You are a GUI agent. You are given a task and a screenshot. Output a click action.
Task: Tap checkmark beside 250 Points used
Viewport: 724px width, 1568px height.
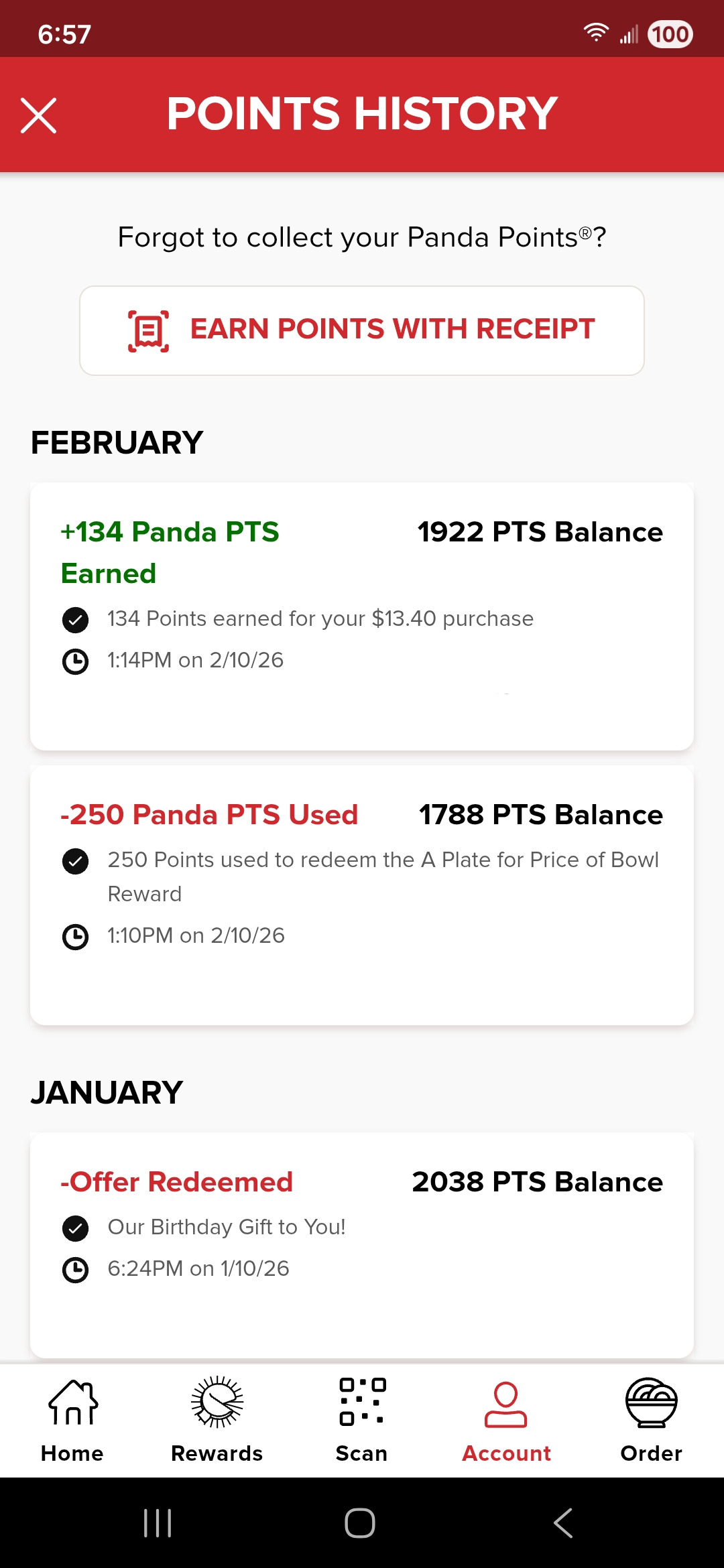(75, 861)
